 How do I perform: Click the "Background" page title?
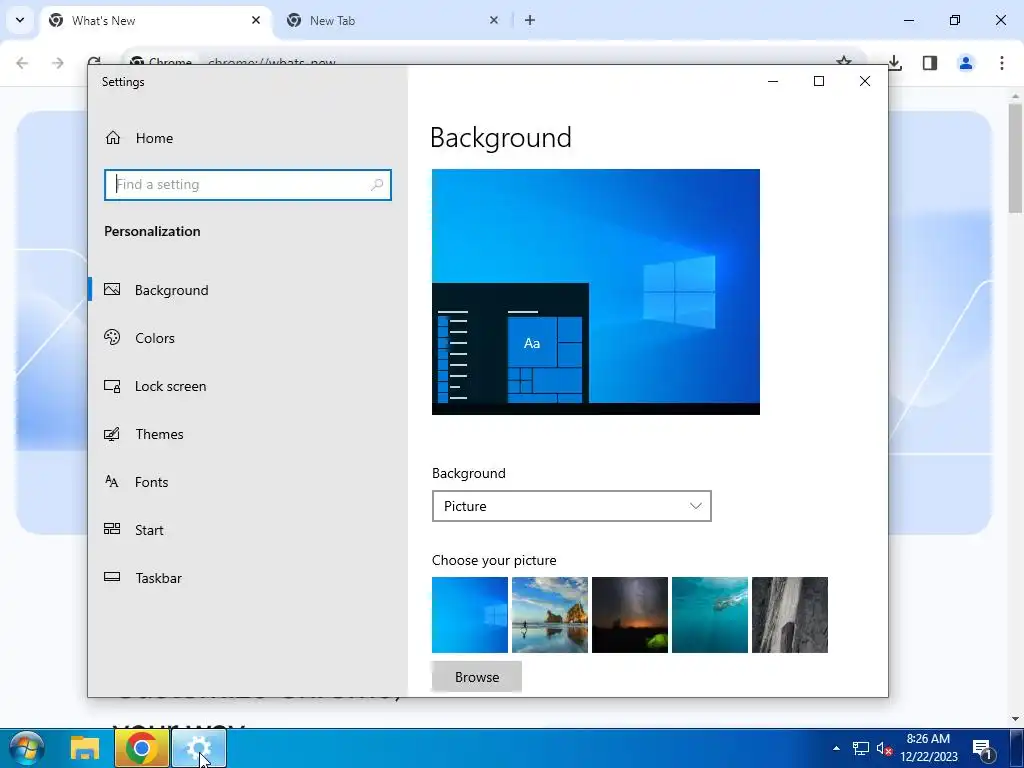[501, 138]
